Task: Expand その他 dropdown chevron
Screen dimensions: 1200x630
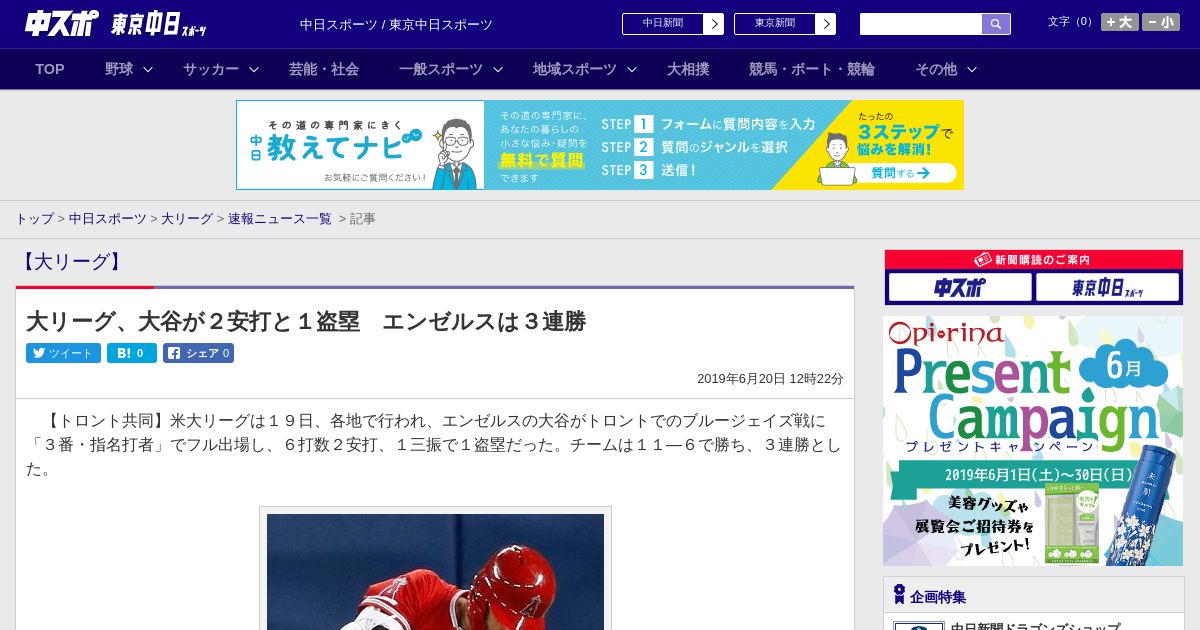Action: [x=972, y=69]
